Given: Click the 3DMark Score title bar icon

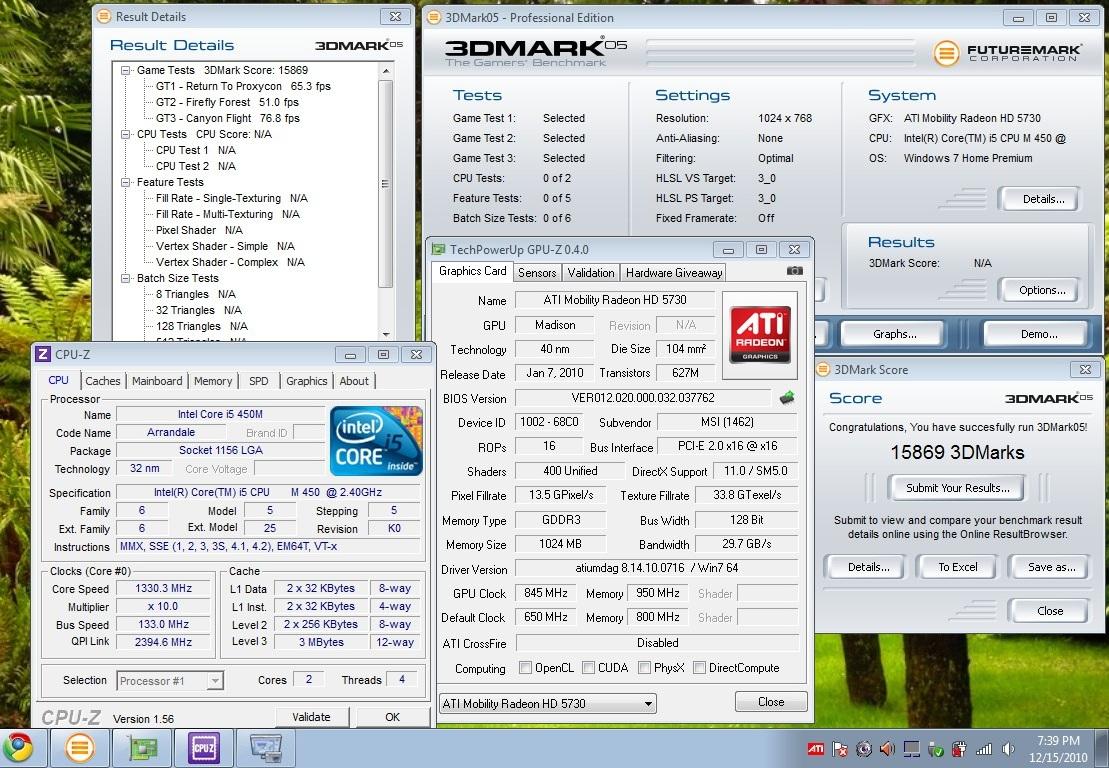Looking at the screenshot, I should [x=823, y=369].
